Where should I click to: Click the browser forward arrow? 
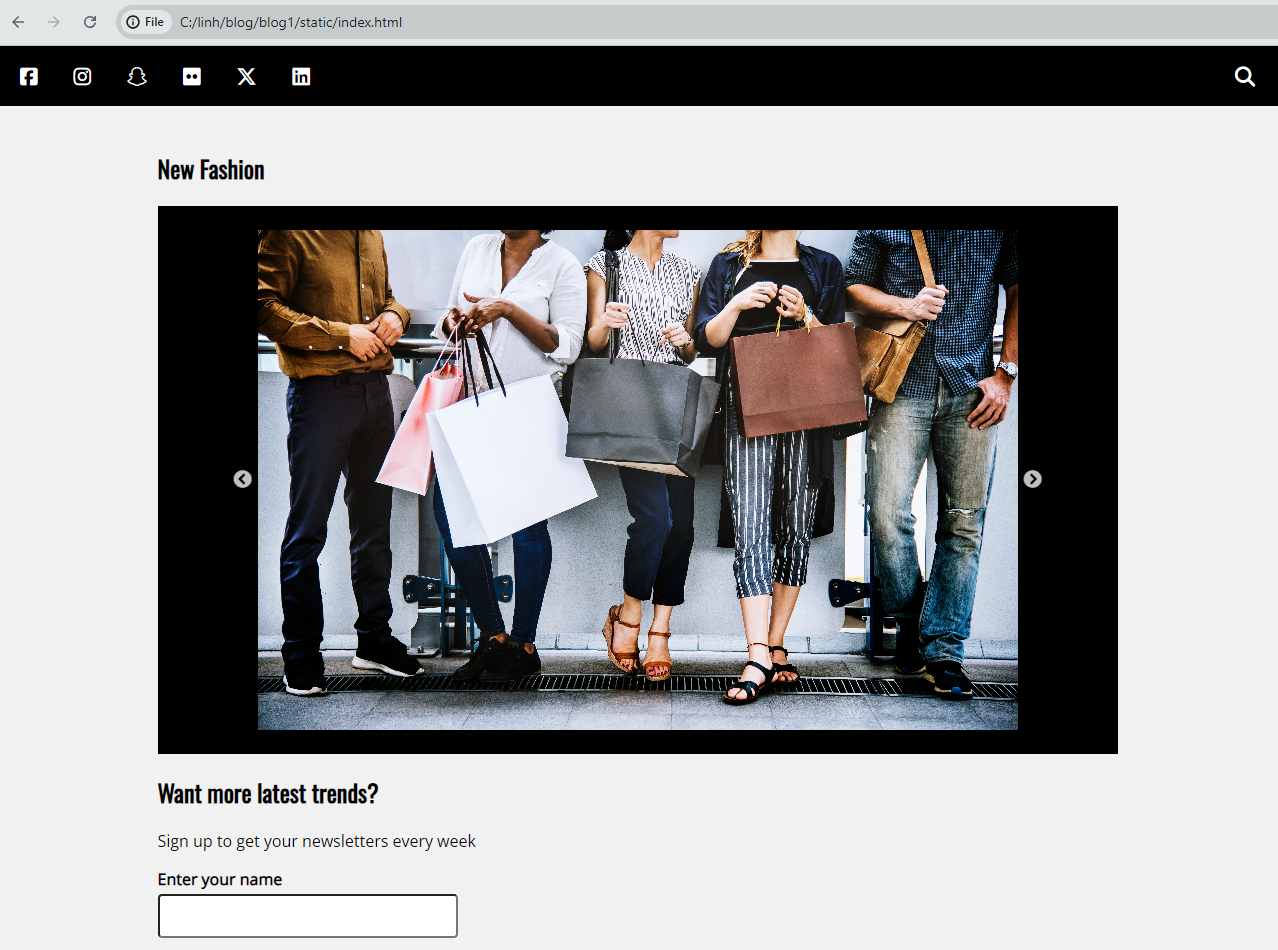[54, 22]
